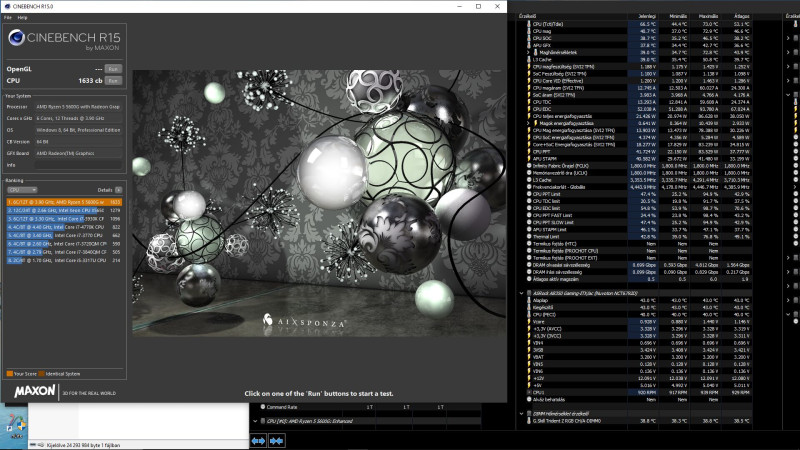Screen dimensions: 800x450
Task: Open the CPU ranking type dropdown
Action: [x=22, y=190]
